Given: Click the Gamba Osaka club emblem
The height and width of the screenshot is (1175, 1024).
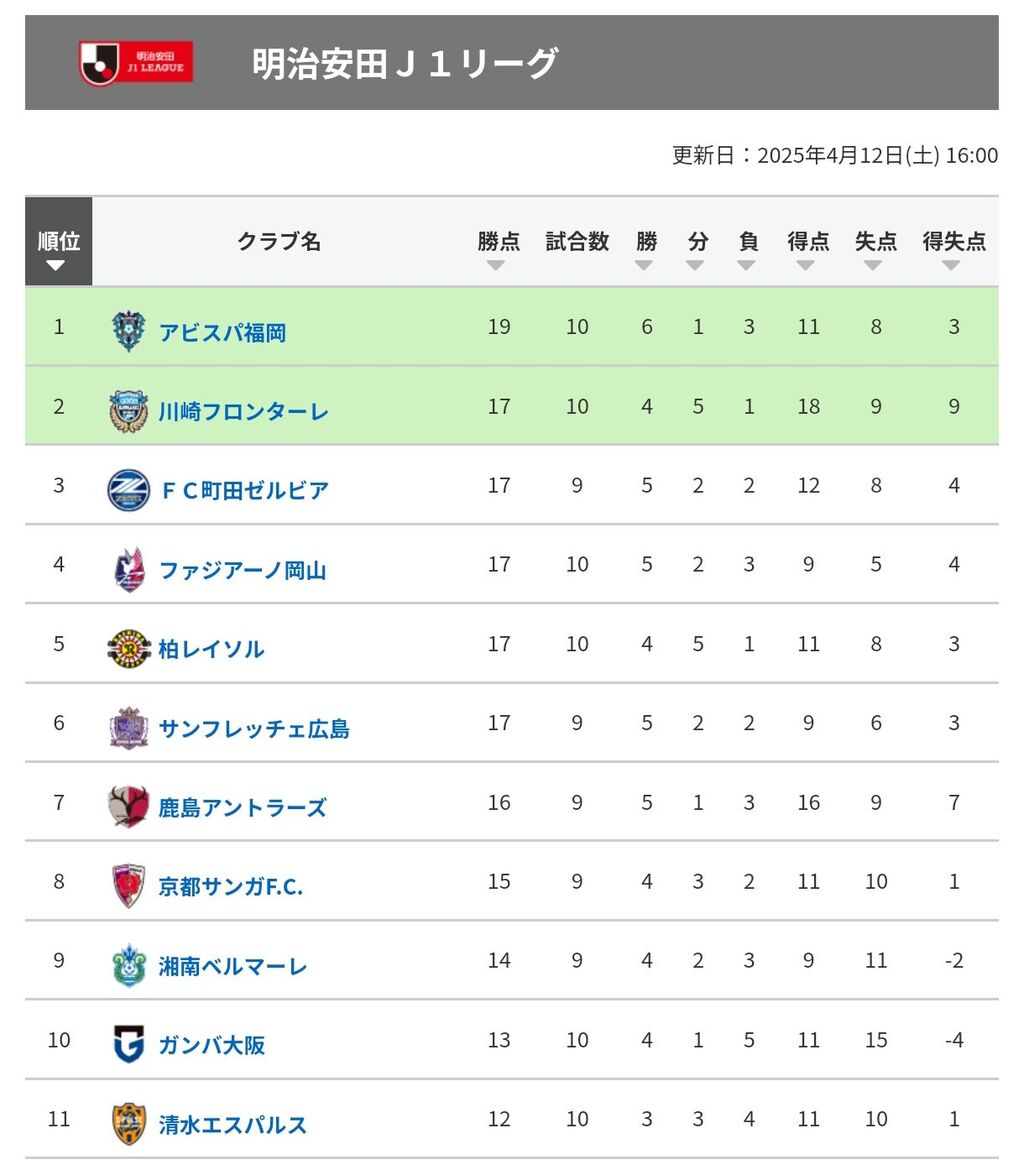Looking at the screenshot, I should tap(129, 1043).
